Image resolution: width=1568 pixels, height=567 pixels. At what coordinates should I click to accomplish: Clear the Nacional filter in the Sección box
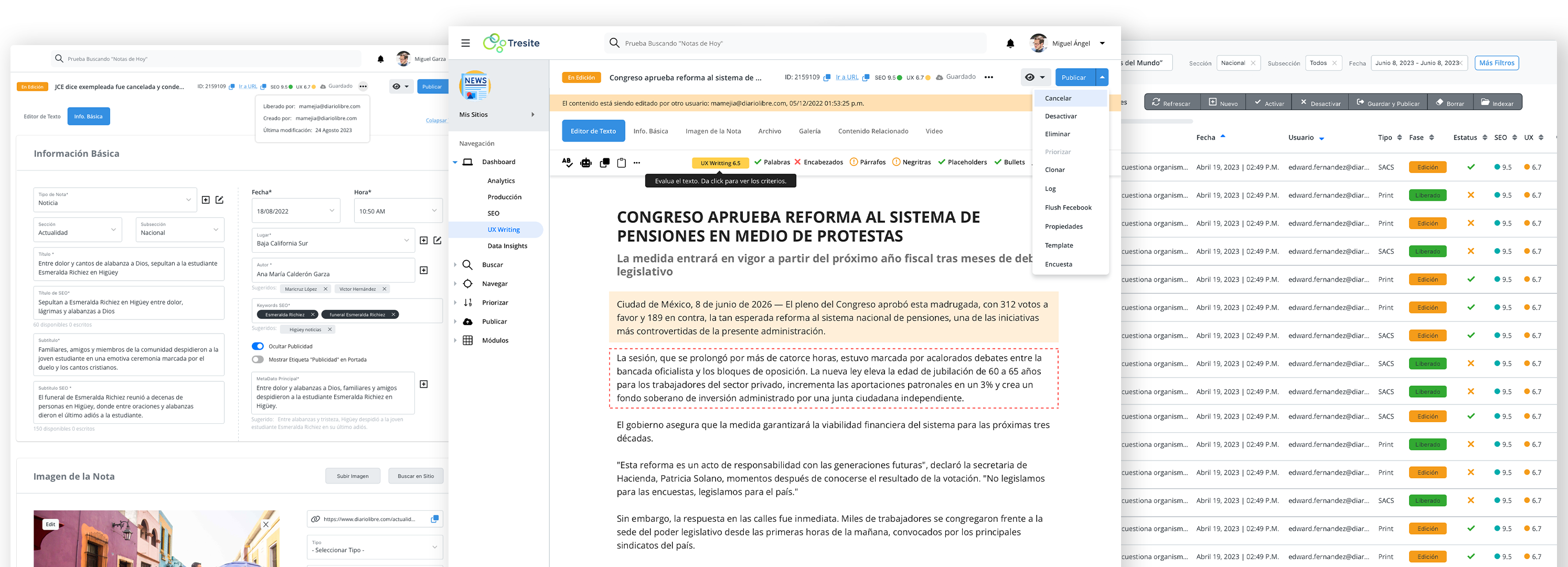pos(1253,62)
